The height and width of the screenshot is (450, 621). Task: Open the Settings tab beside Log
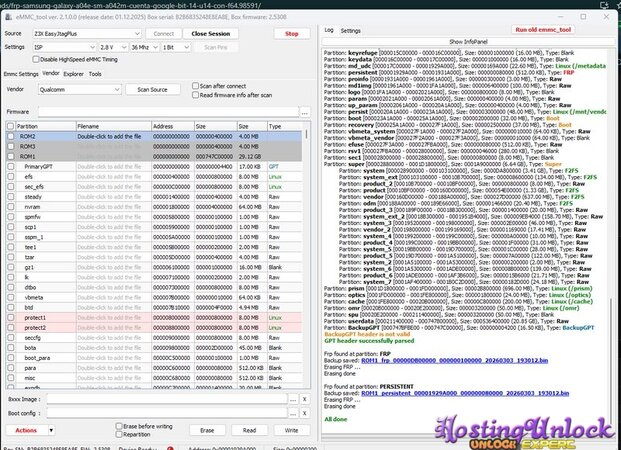tap(350, 31)
